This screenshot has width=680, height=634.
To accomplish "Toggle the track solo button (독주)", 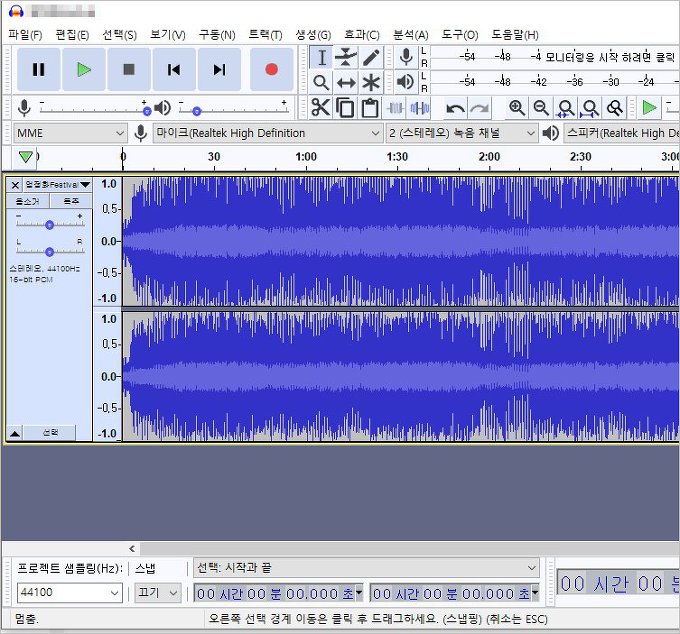I will click(x=71, y=201).
